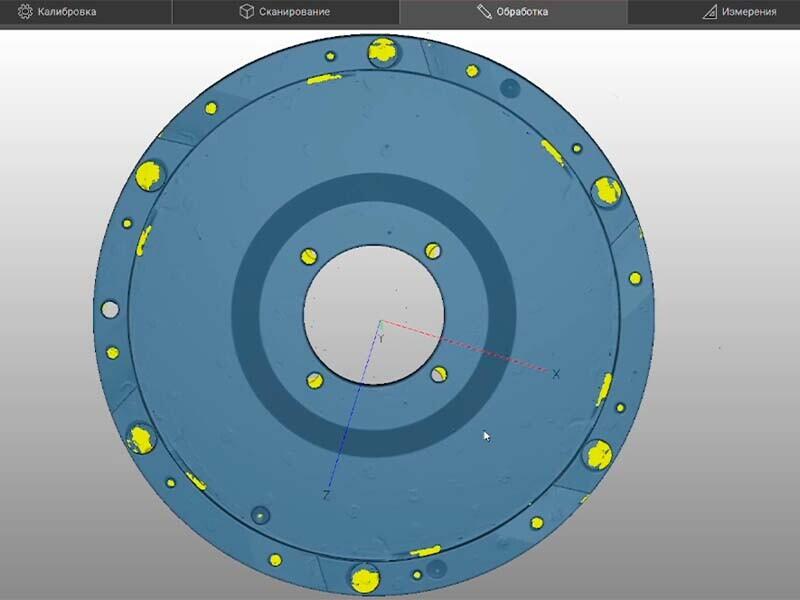The width and height of the screenshot is (800, 600).
Task: Select the large yellow hole at the flange bottom
Action: point(365,579)
